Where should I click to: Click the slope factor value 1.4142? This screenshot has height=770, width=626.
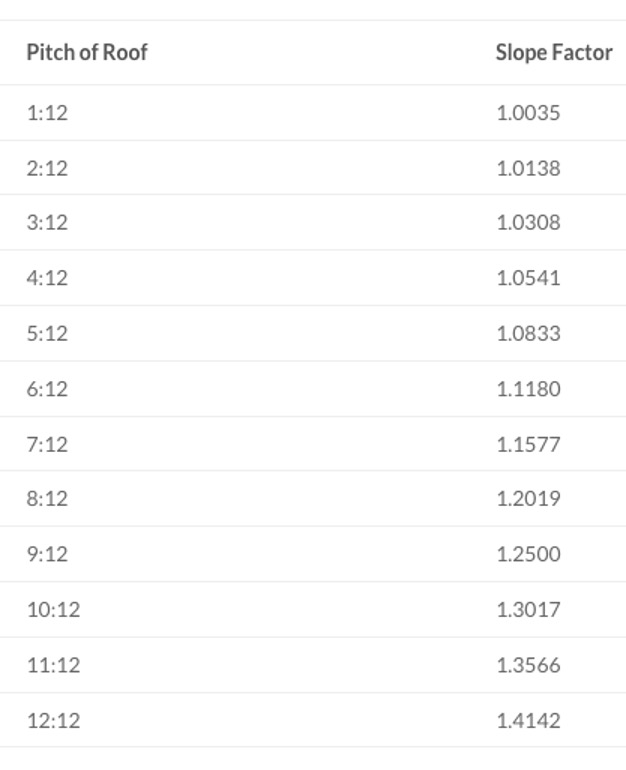[528, 720]
